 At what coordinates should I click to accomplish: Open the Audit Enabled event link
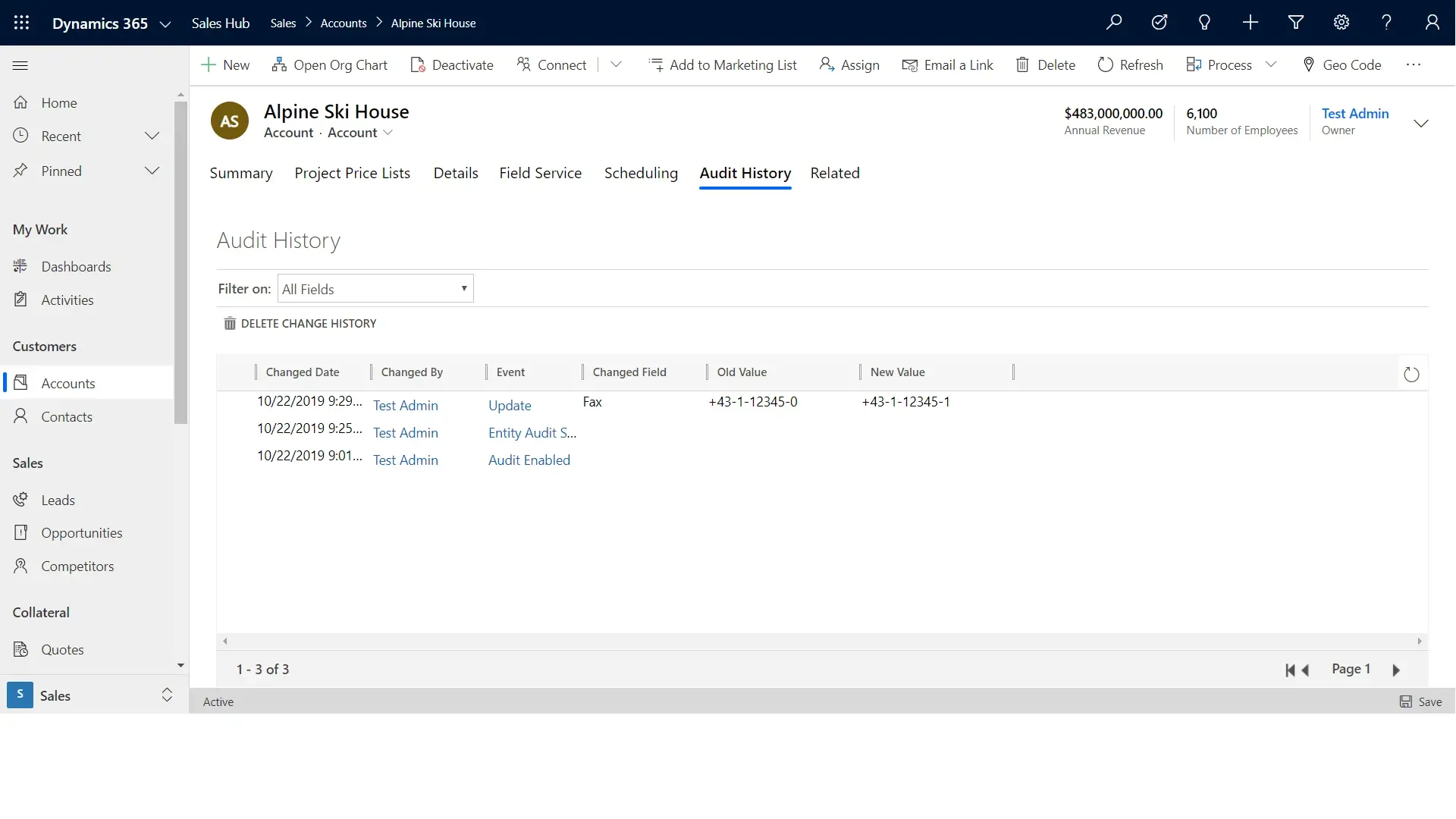click(529, 460)
